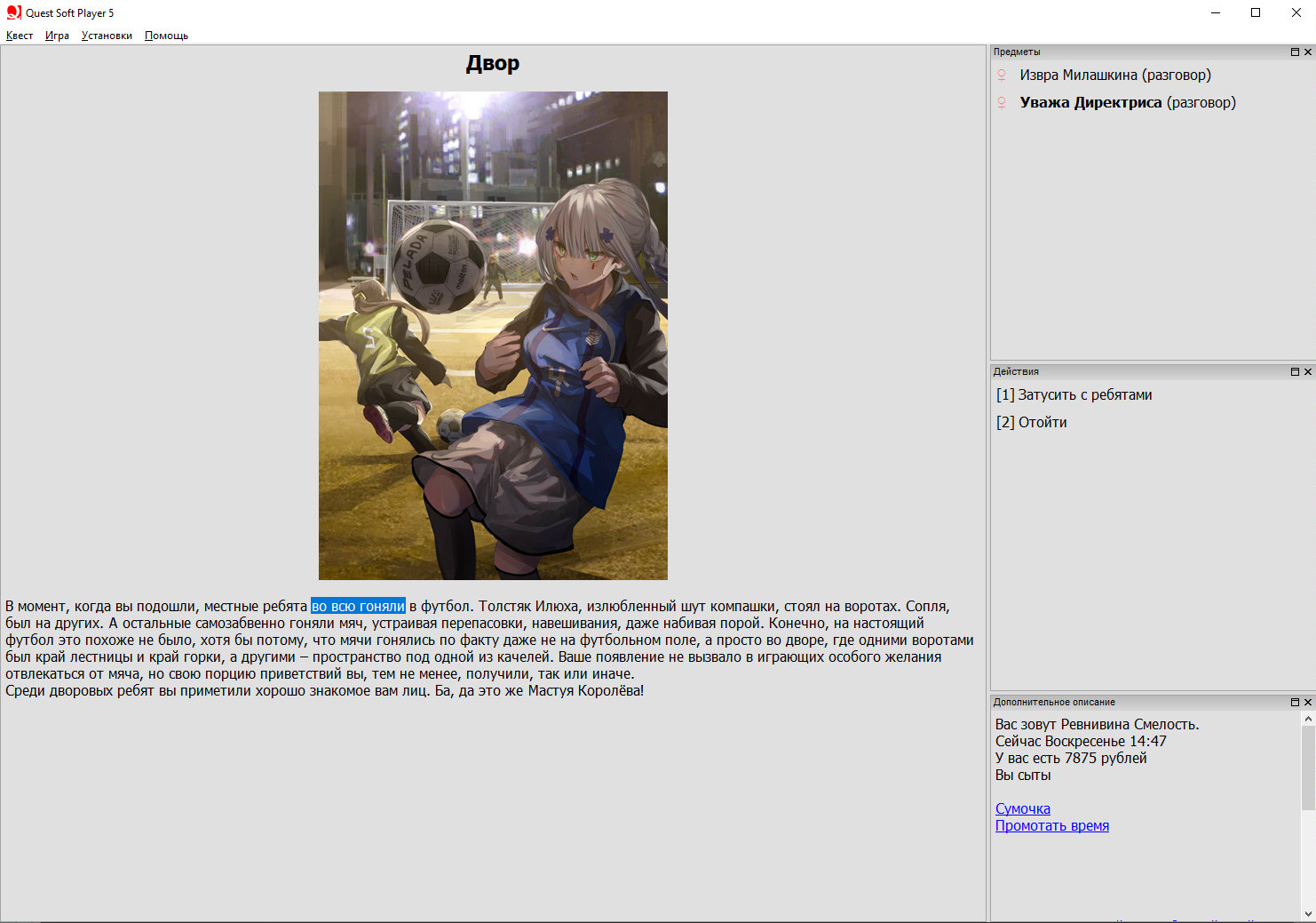The image size is (1316, 923).
Task: Click the Двор location title
Action: point(493,64)
